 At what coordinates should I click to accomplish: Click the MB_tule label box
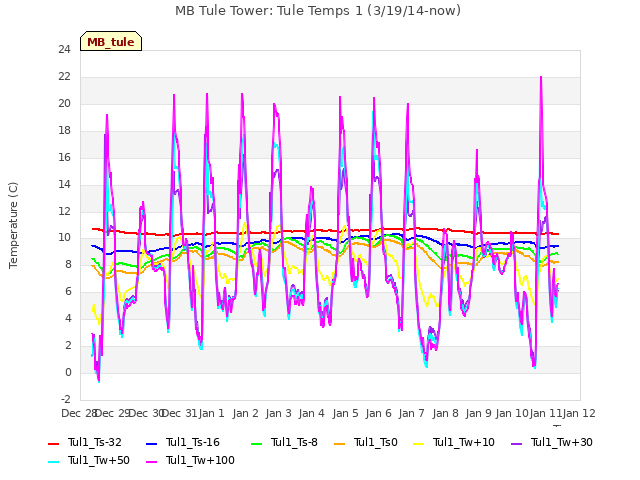point(111,41)
